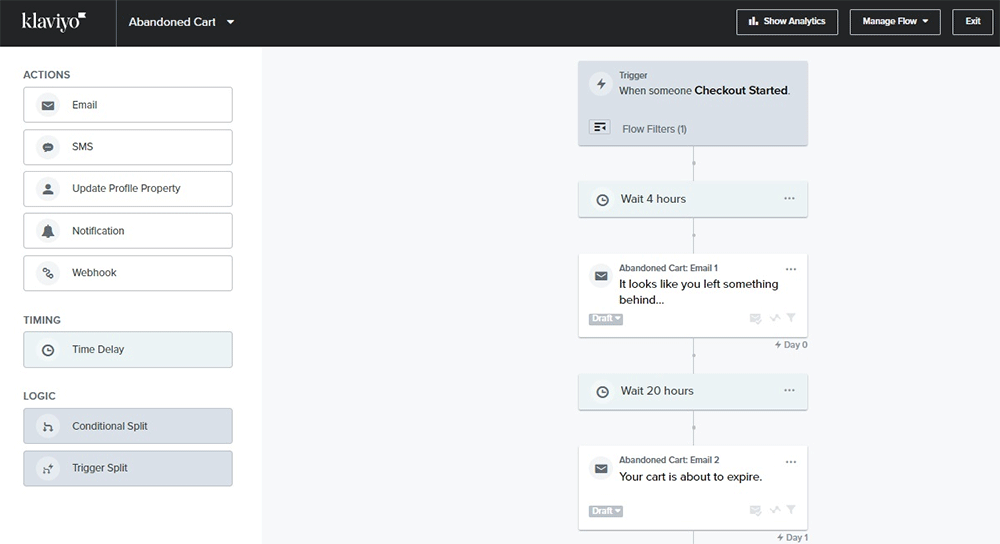Open Draft status dropdown on Email 2
This screenshot has height=544, width=1000.
[x=606, y=511]
